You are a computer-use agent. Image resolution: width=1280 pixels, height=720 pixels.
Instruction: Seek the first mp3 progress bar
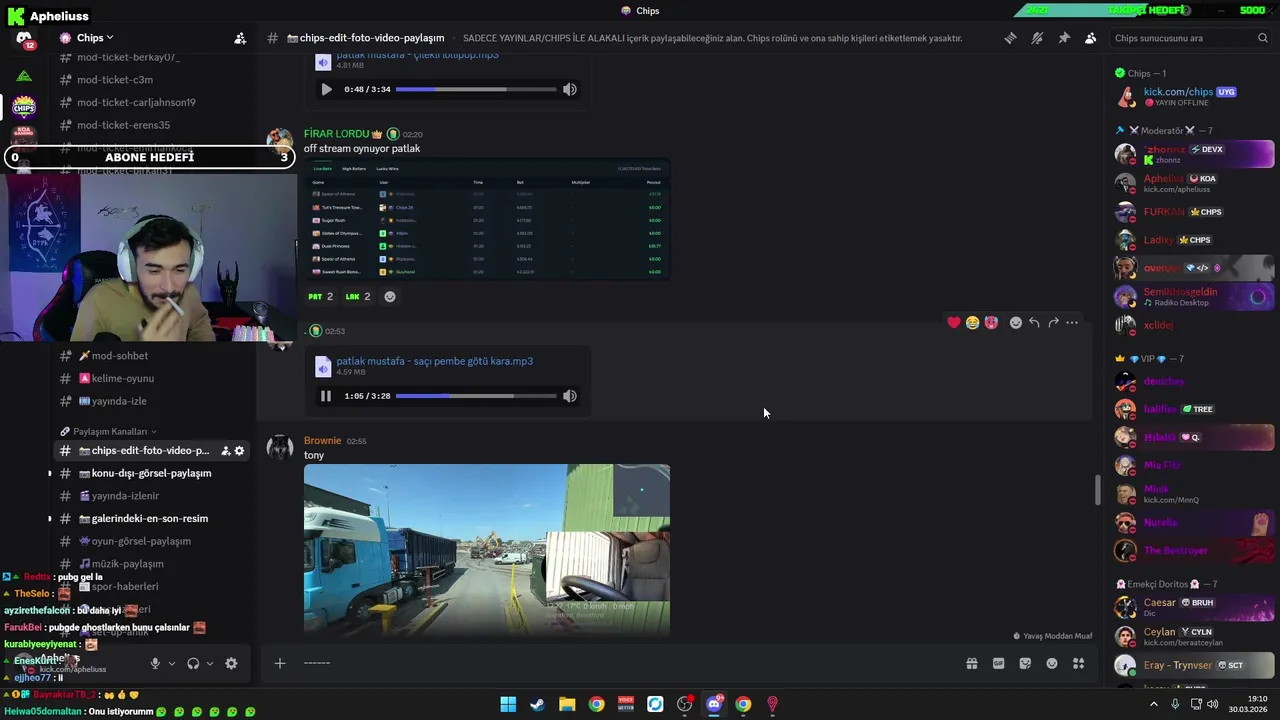coord(476,89)
